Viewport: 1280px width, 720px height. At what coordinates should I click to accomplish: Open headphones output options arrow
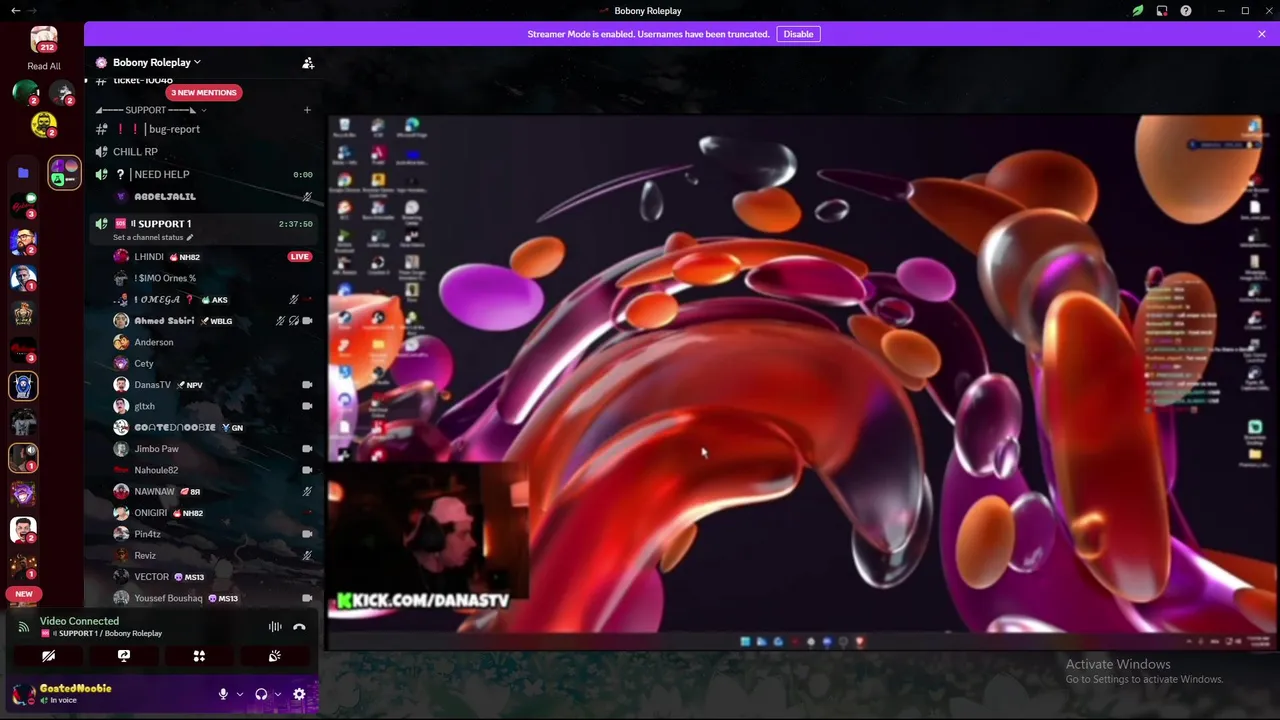coord(278,694)
